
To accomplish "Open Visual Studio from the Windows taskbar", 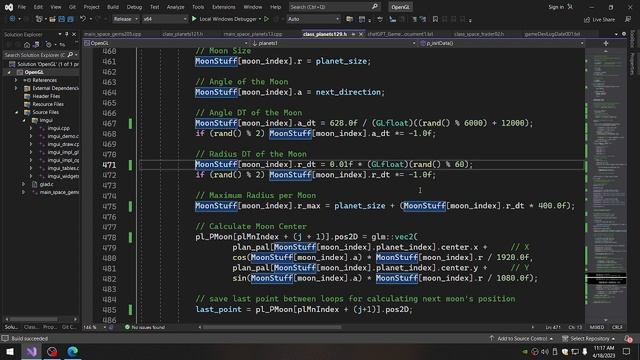I will pyautogui.click(x=31, y=351).
